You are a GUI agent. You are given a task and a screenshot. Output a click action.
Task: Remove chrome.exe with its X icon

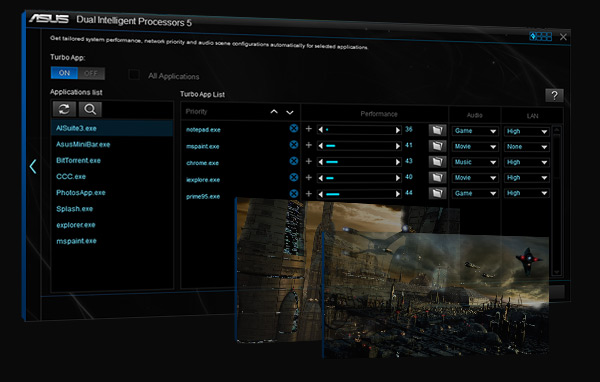[293, 161]
